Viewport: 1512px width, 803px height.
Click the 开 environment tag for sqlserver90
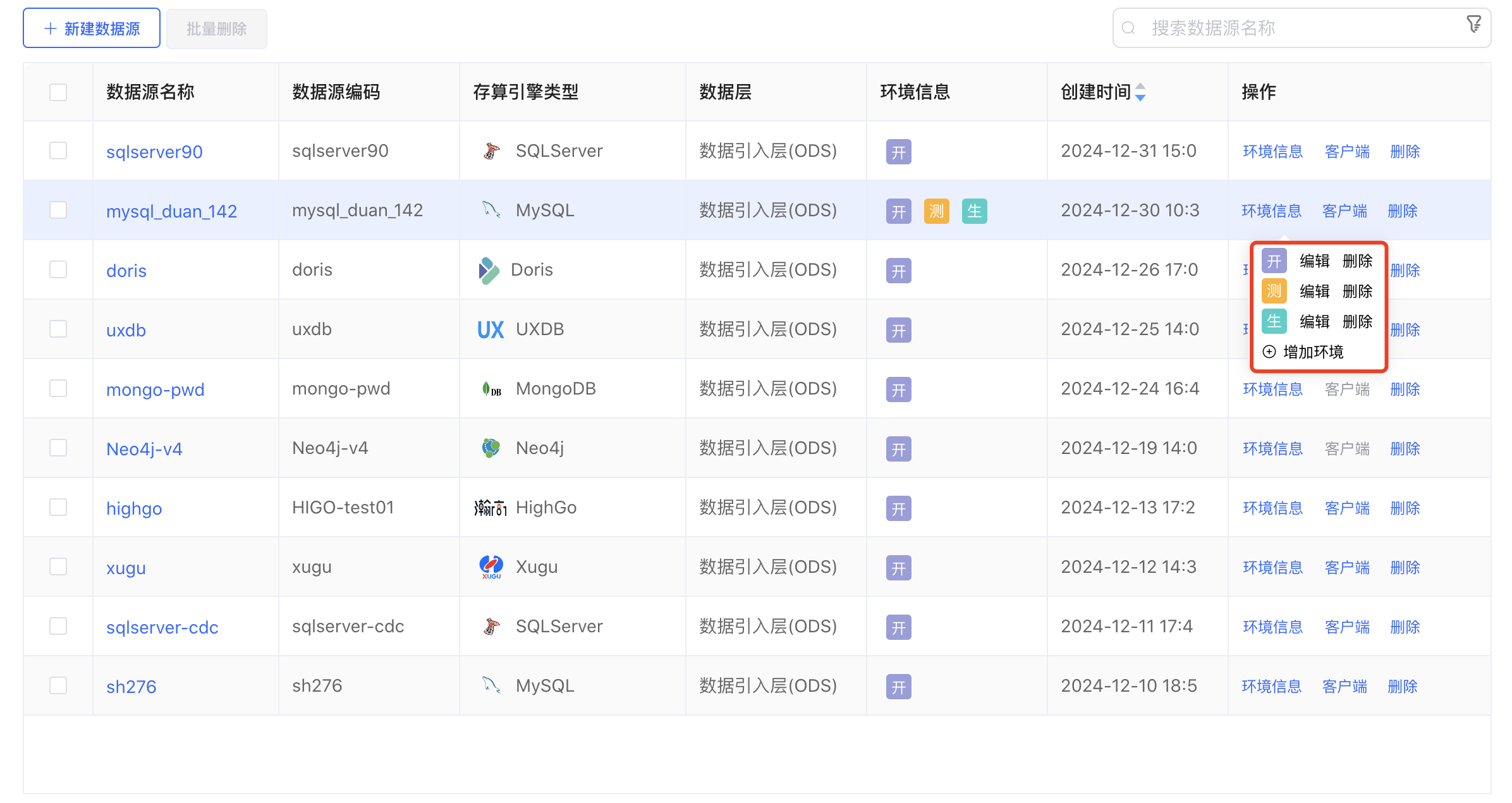point(898,151)
